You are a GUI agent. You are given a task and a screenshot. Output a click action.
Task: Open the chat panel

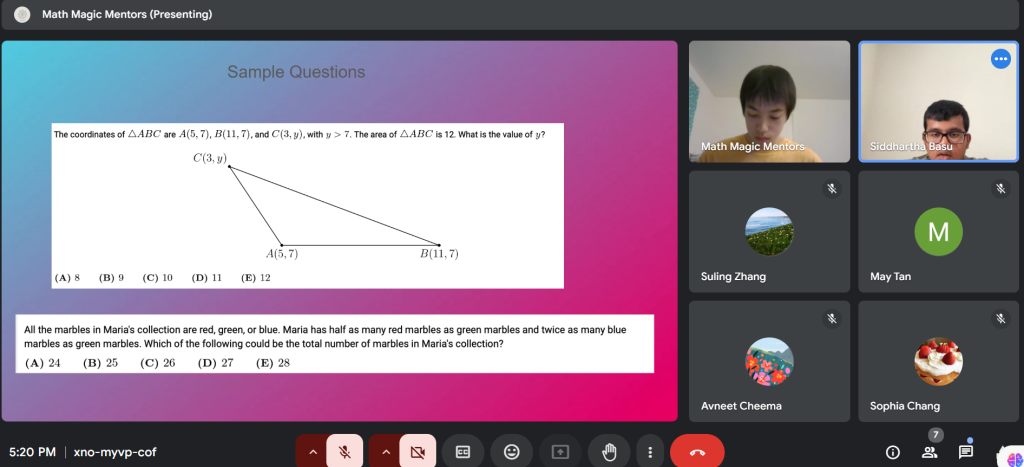[966, 452]
